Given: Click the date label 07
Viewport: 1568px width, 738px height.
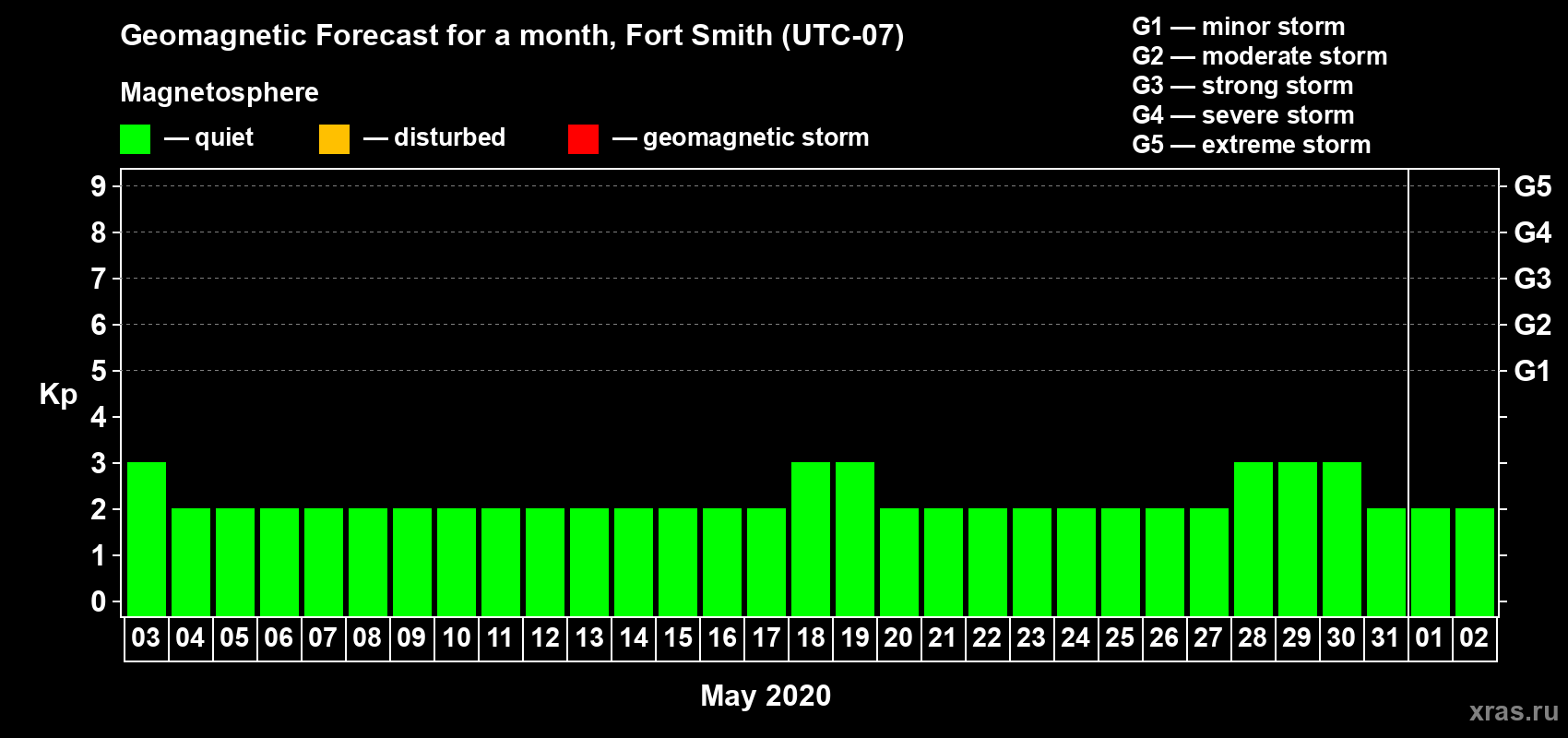Looking at the screenshot, I should point(323,637).
